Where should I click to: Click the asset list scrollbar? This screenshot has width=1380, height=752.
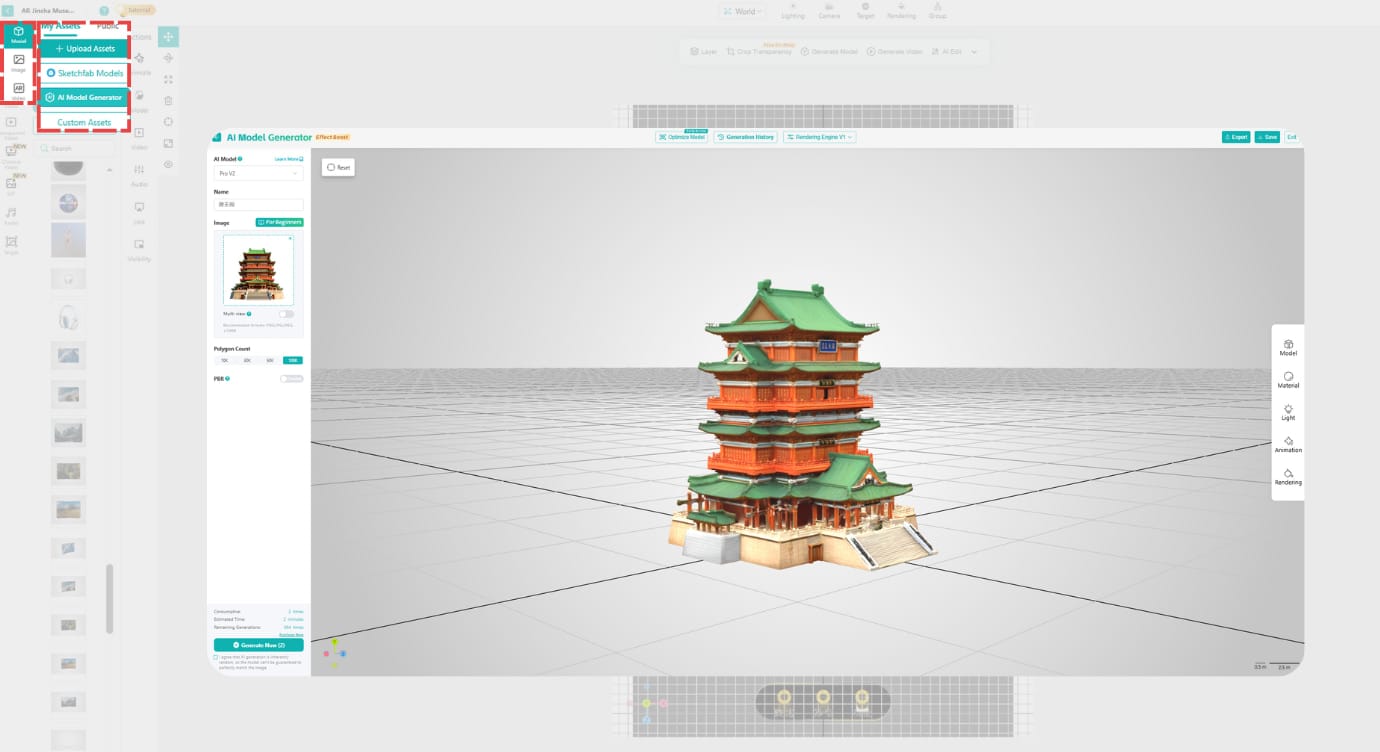point(109,598)
